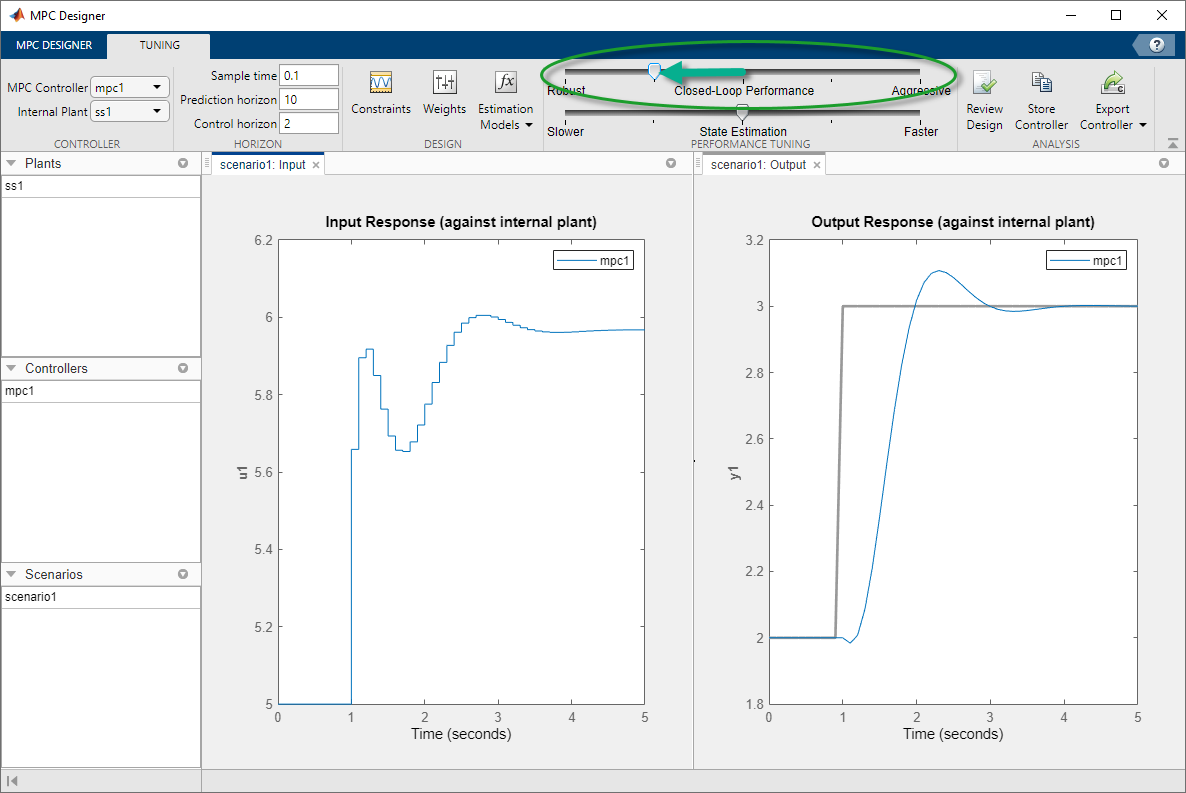The height and width of the screenshot is (793, 1186).
Task: Select scenario1 in Scenarios list
Action: (101, 597)
